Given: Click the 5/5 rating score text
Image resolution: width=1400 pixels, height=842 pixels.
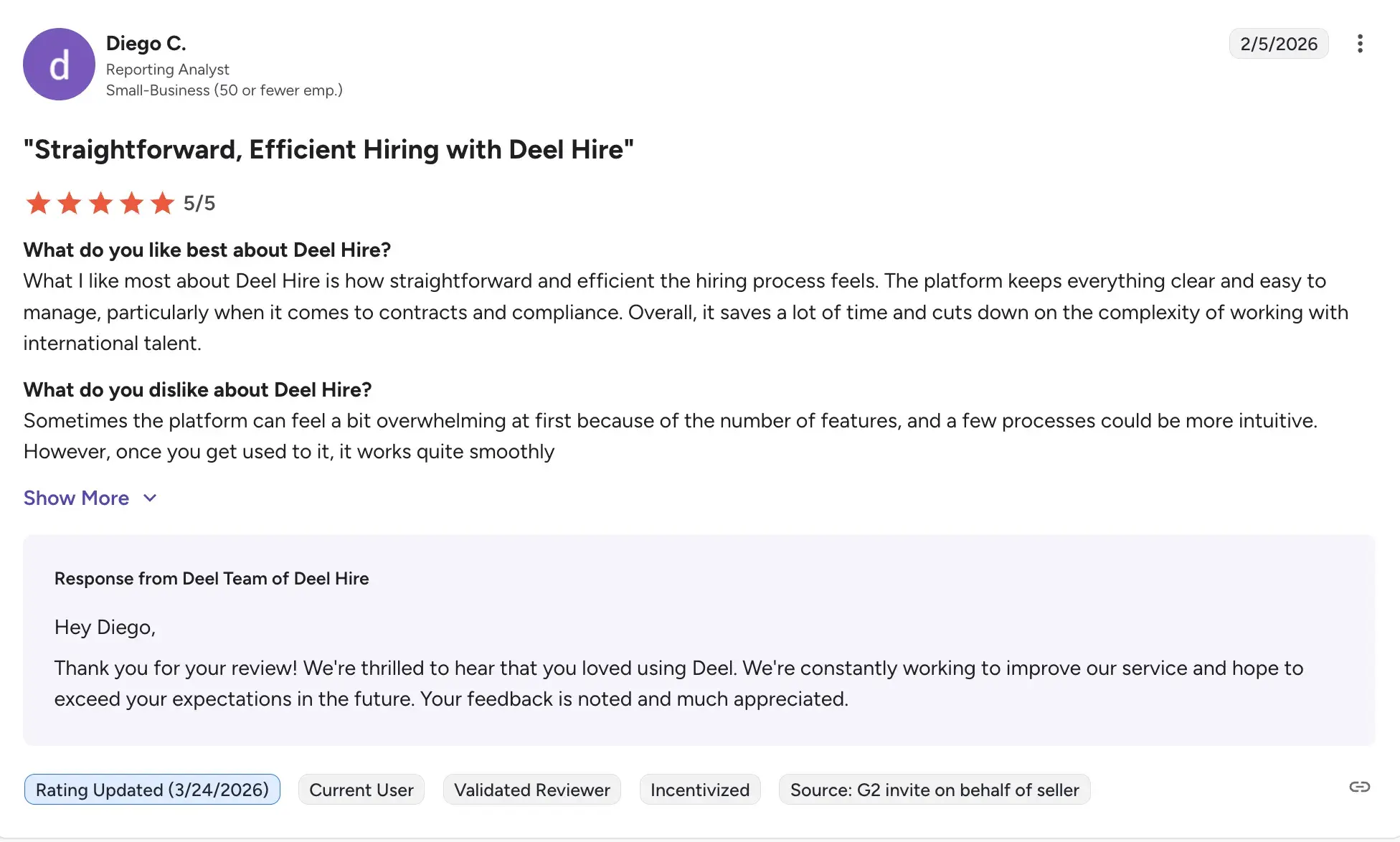Looking at the screenshot, I should 199,203.
